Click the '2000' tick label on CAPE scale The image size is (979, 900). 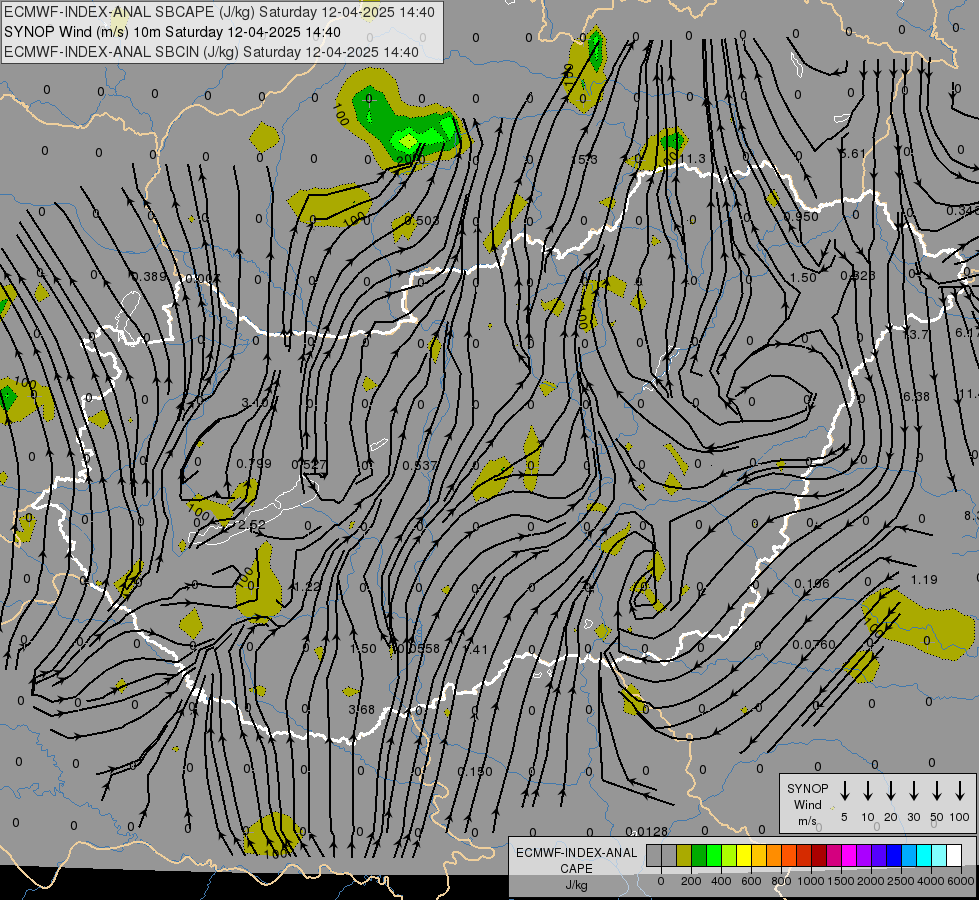(871, 881)
